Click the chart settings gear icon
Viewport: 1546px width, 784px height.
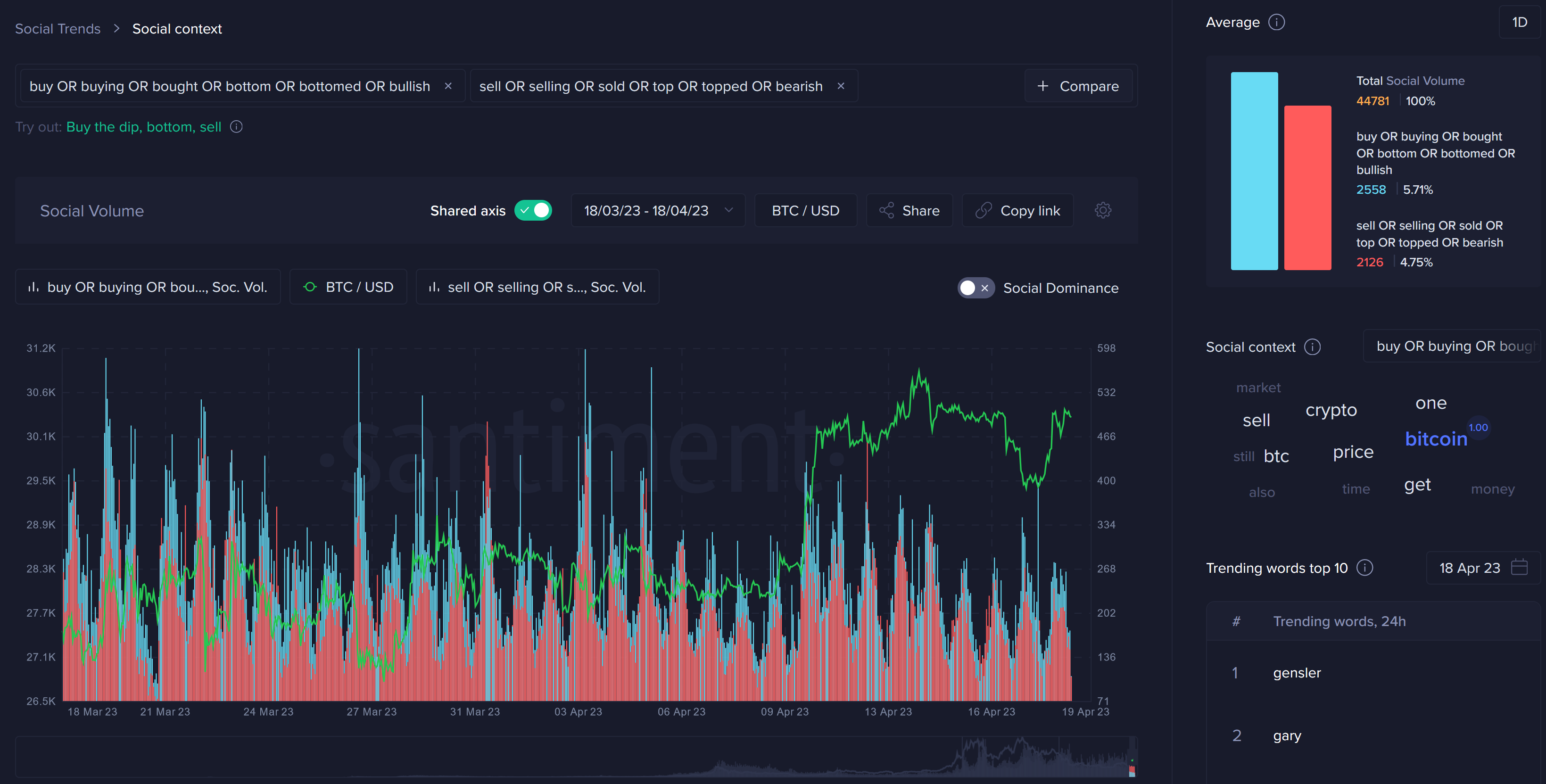point(1102,211)
